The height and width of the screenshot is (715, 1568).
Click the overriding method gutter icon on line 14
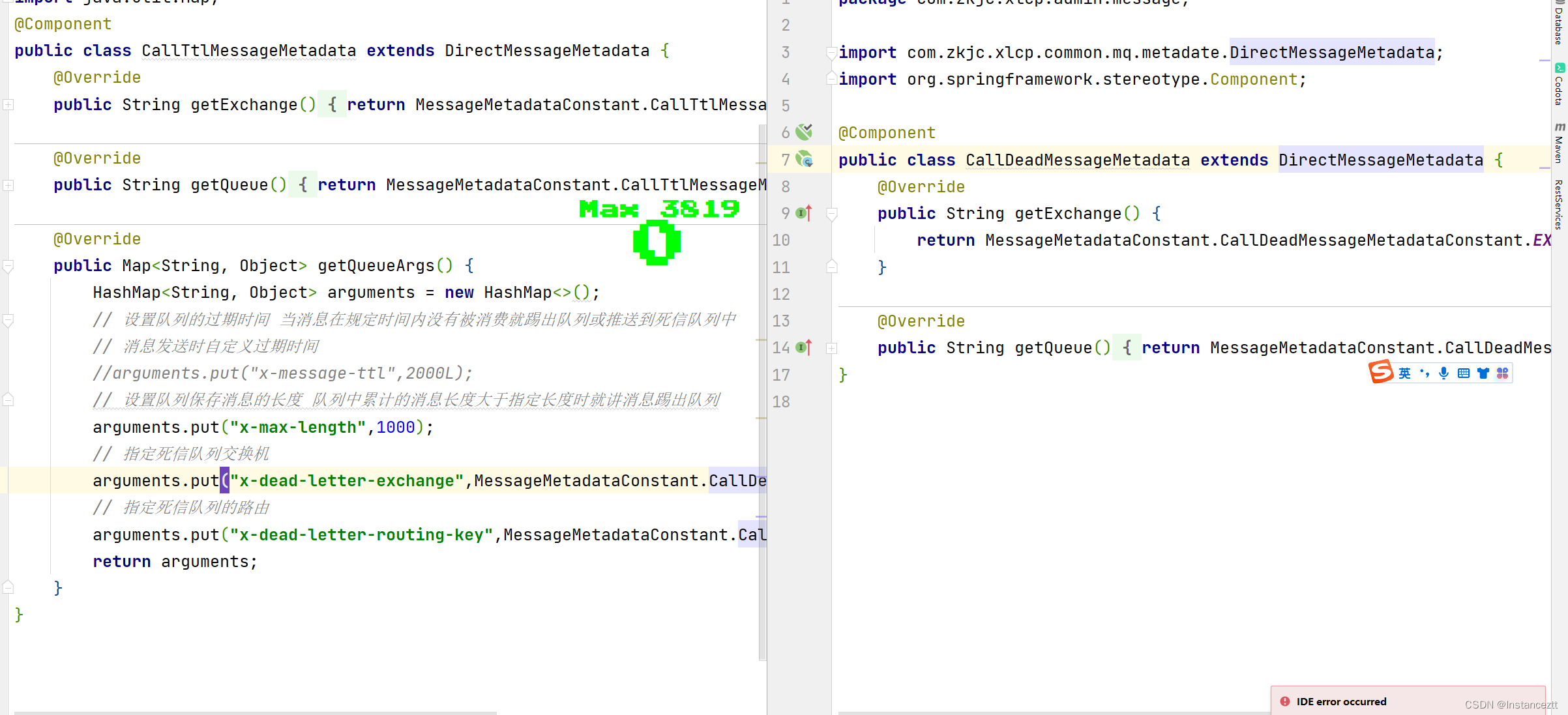[804, 347]
